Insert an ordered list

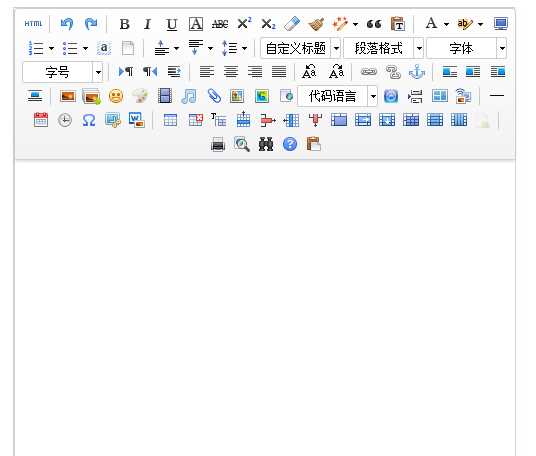point(36,48)
